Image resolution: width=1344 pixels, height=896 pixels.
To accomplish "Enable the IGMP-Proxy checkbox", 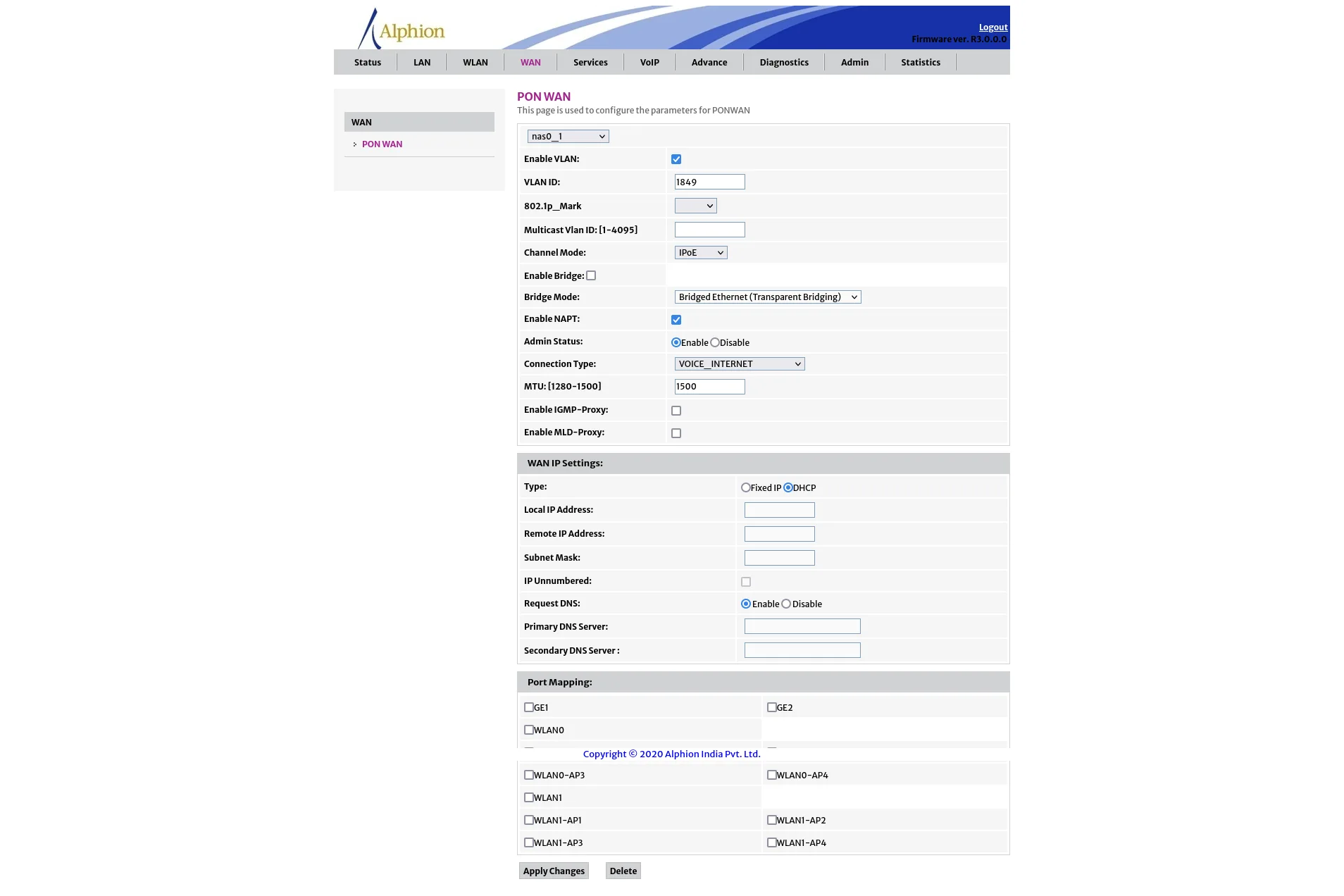I will click(x=676, y=411).
